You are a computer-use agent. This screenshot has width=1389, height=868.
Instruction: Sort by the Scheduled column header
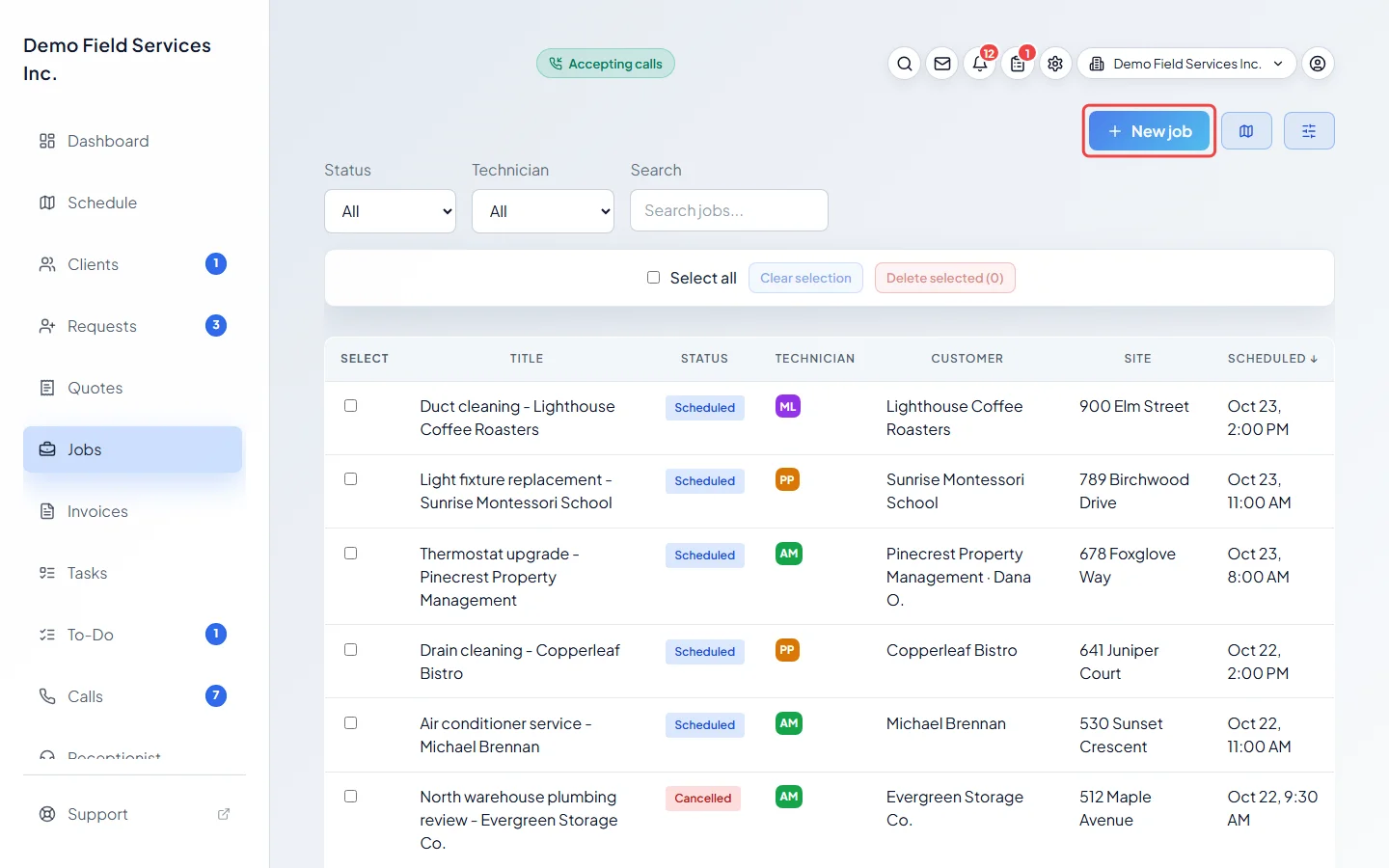click(1272, 359)
